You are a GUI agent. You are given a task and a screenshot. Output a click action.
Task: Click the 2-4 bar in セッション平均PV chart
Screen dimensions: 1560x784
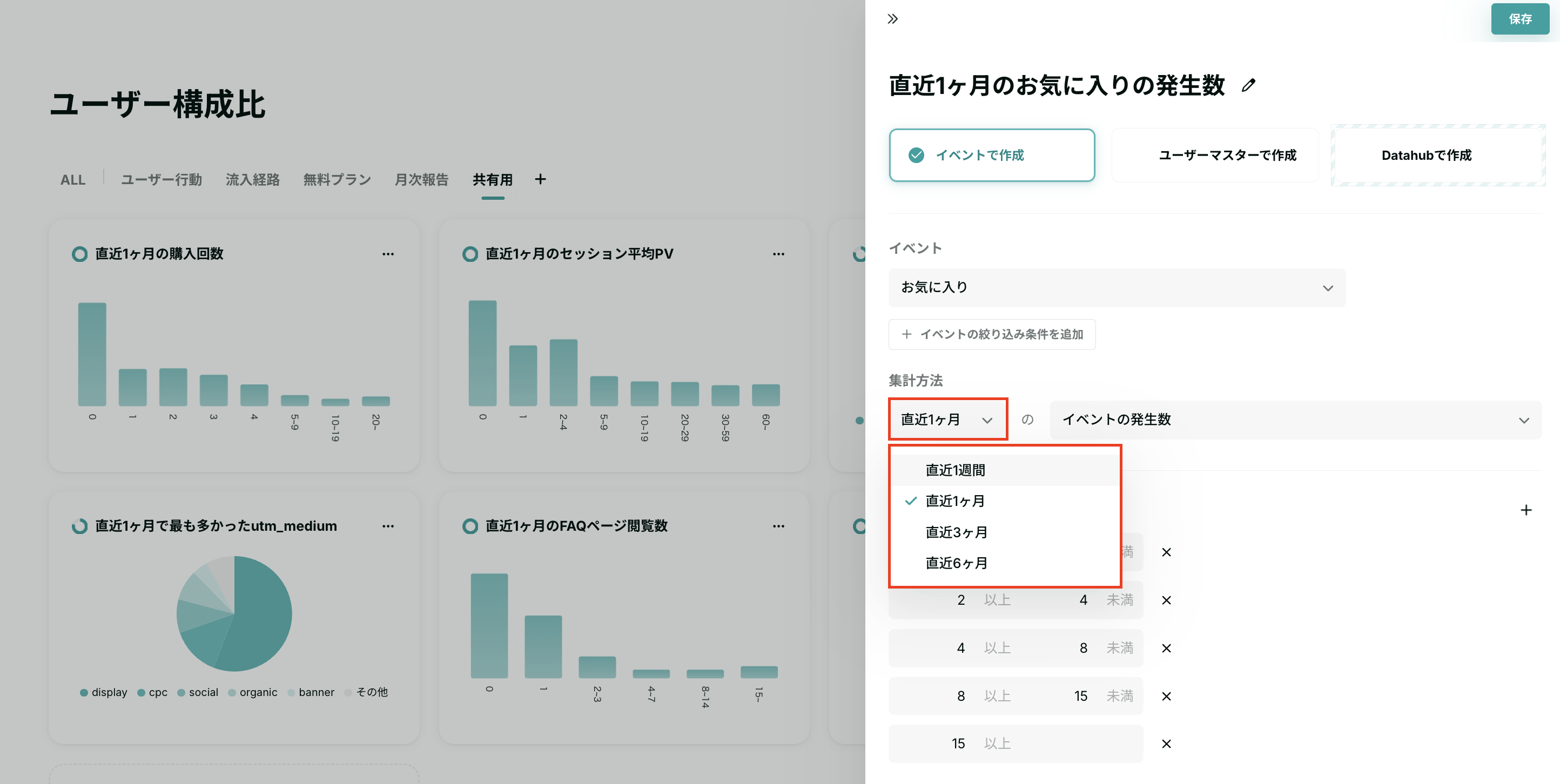563,373
